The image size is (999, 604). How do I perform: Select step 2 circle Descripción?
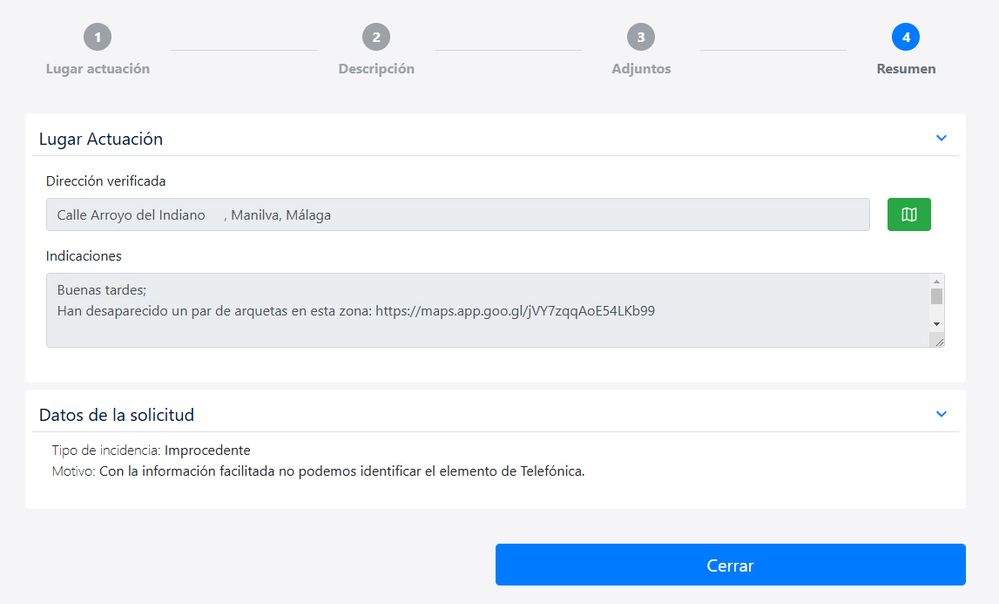pyautogui.click(x=375, y=36)
